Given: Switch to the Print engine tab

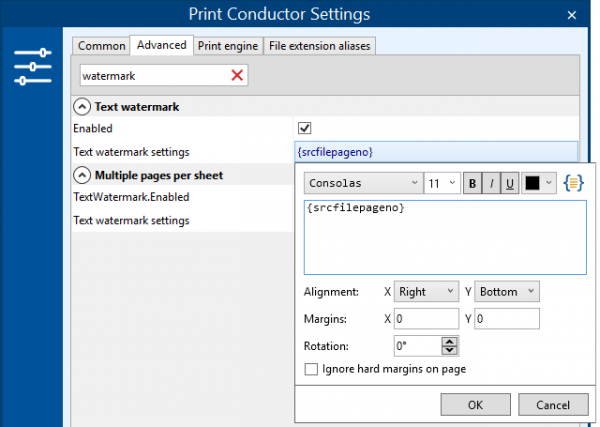Looking at the screenshot, I should pos(228,46).
